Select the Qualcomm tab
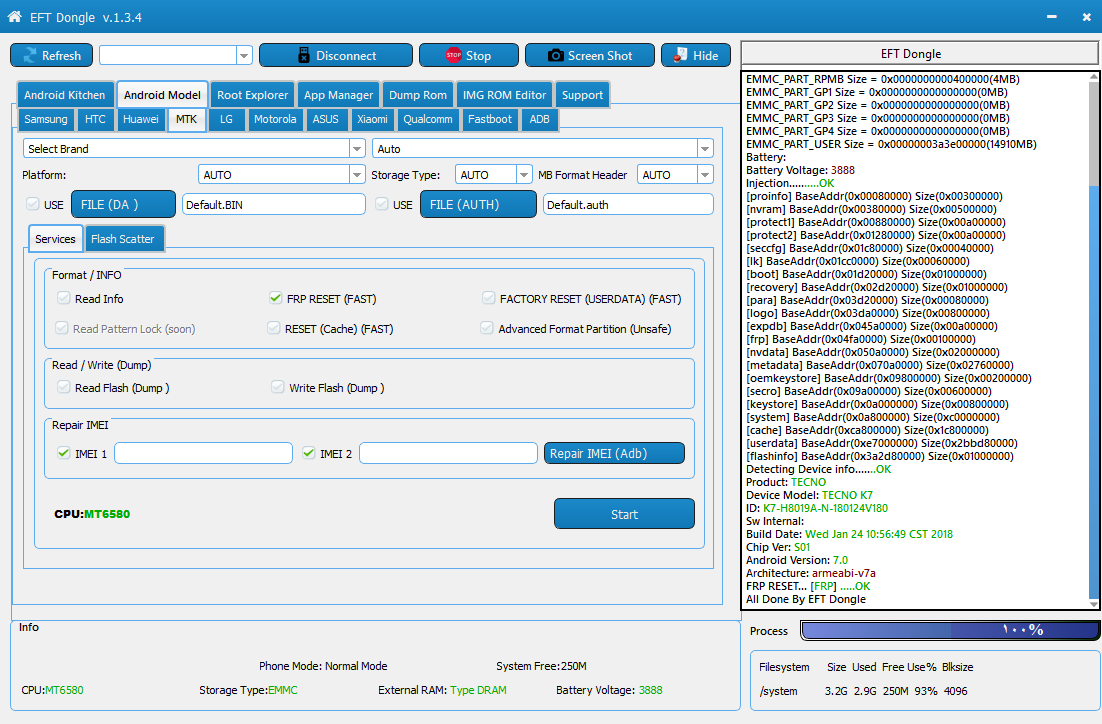The image size is (1102, 724). click(427, 119)
